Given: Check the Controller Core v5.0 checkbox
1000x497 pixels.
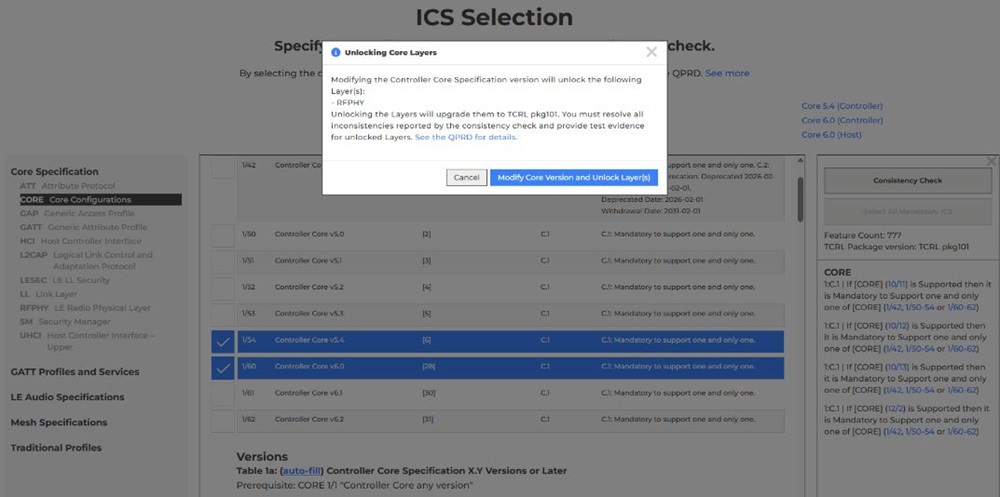Looking at the screenshot, I should [x=223, y=234].
